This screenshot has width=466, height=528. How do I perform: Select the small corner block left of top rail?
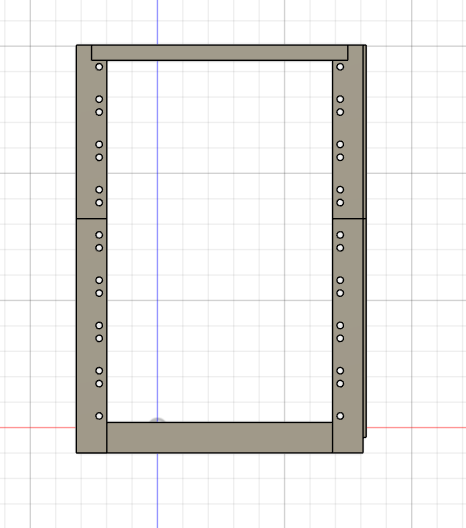coord(84,53)
